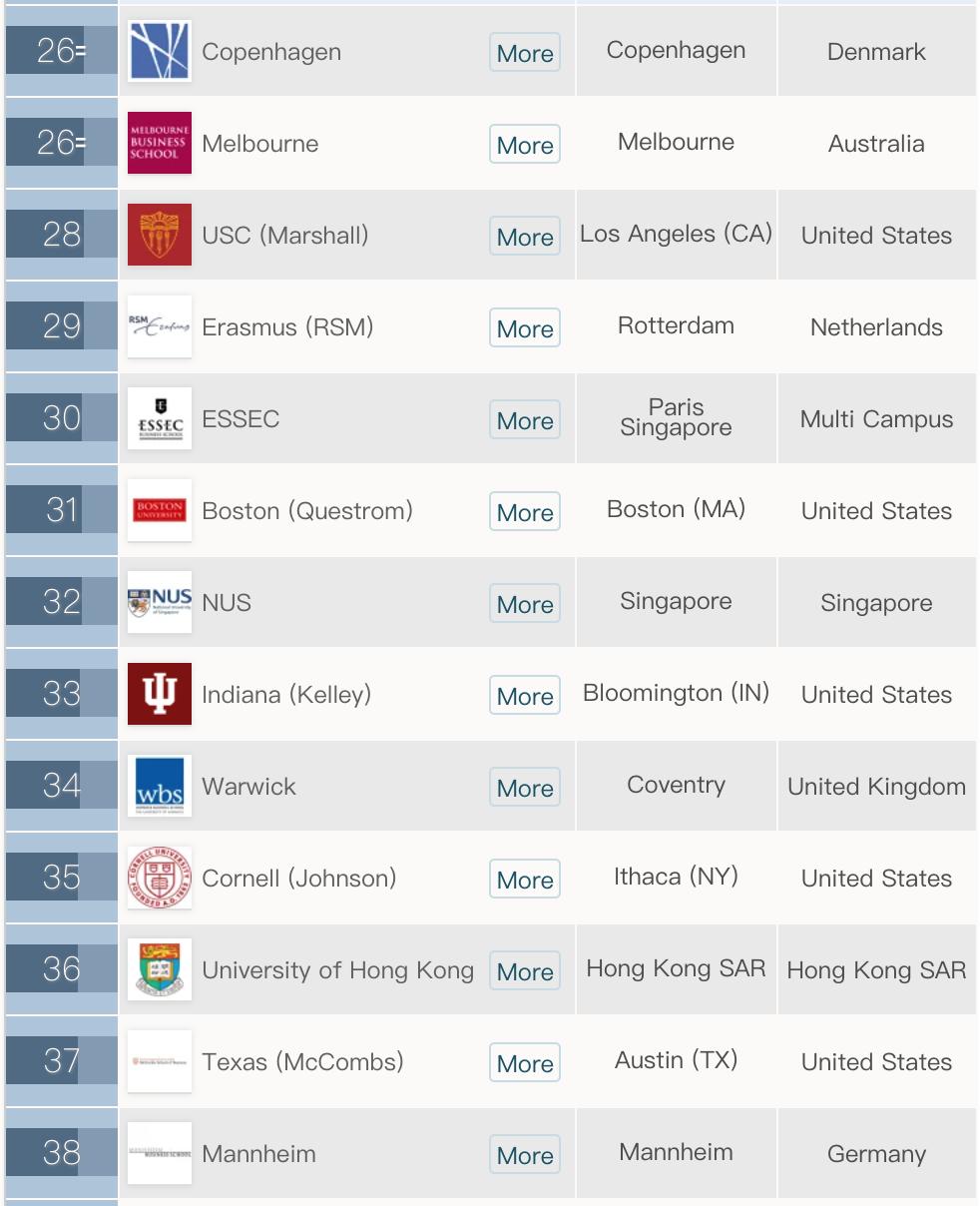The width and height of the screenshot is (980, 1206).
Task: Click the Indiana University IU logo
Action: pos(160,694)
